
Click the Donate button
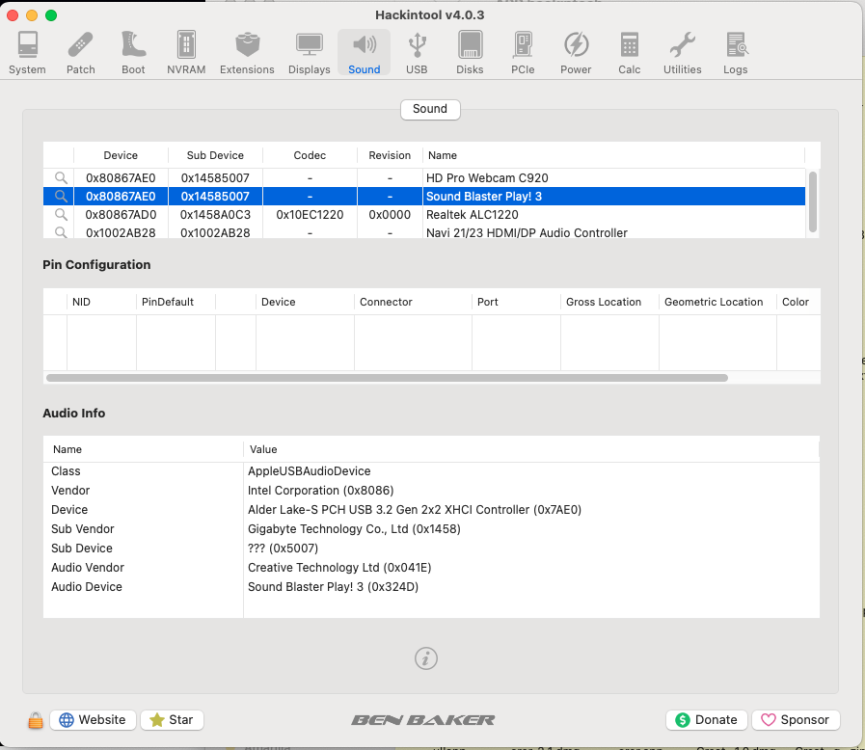(x=707, y=720)
